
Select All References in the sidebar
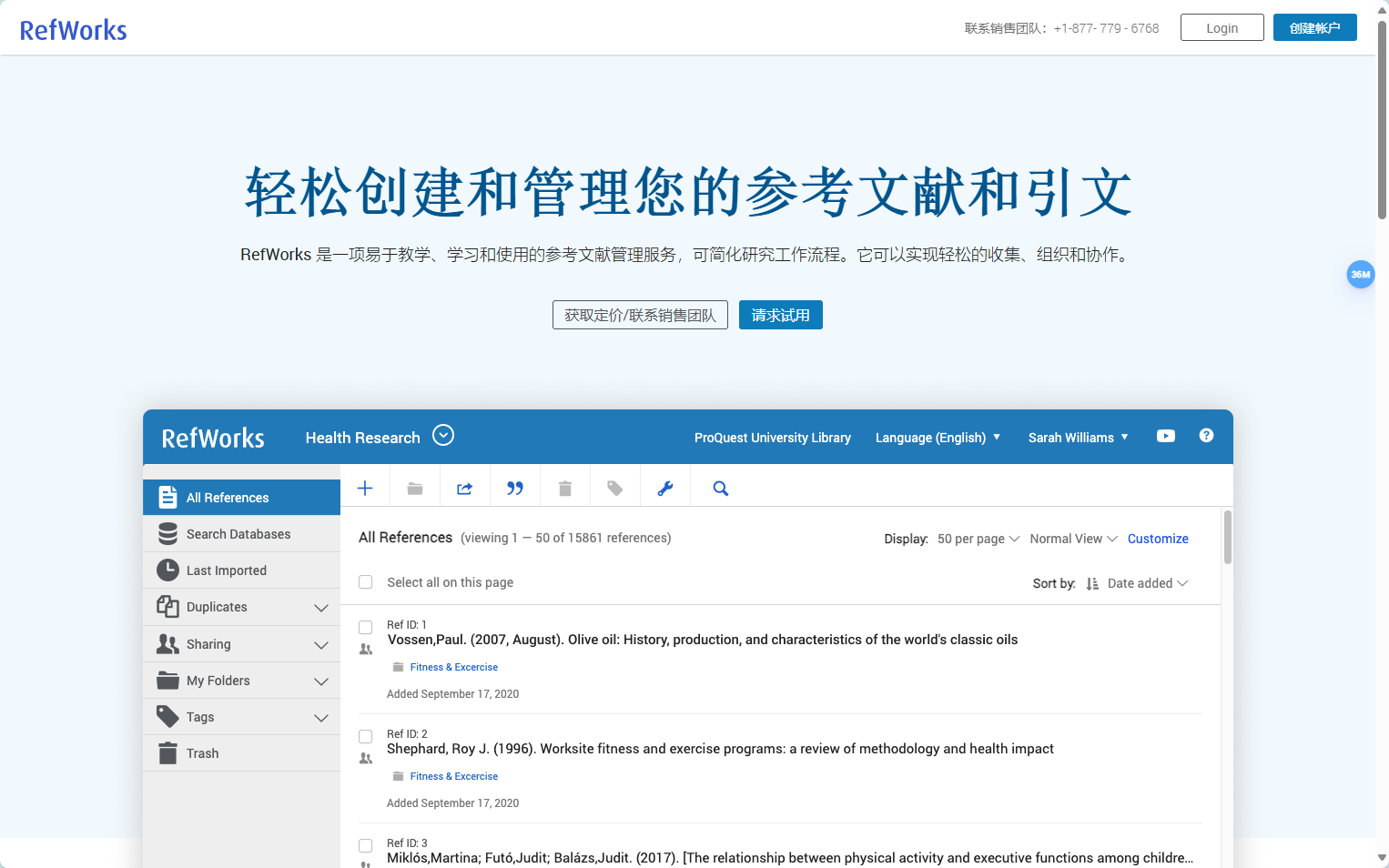click(x=241, y=498)
